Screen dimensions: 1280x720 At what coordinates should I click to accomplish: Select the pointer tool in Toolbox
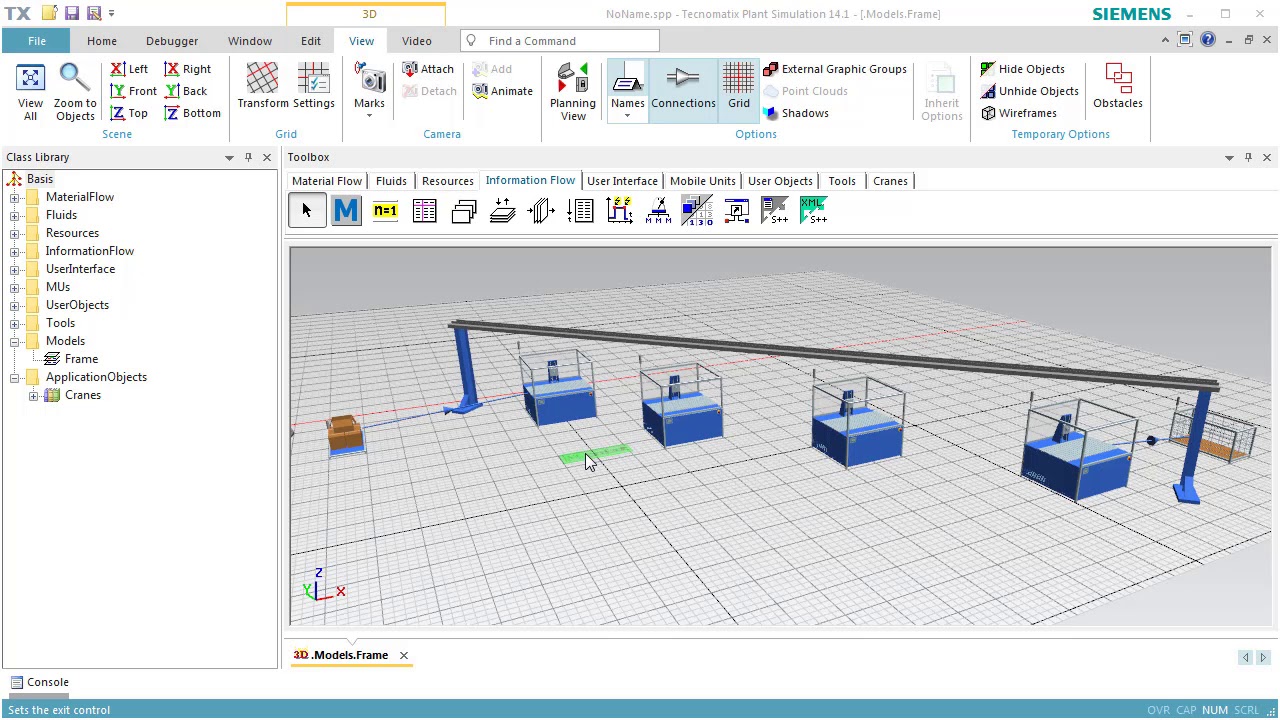tap(307, 211)
